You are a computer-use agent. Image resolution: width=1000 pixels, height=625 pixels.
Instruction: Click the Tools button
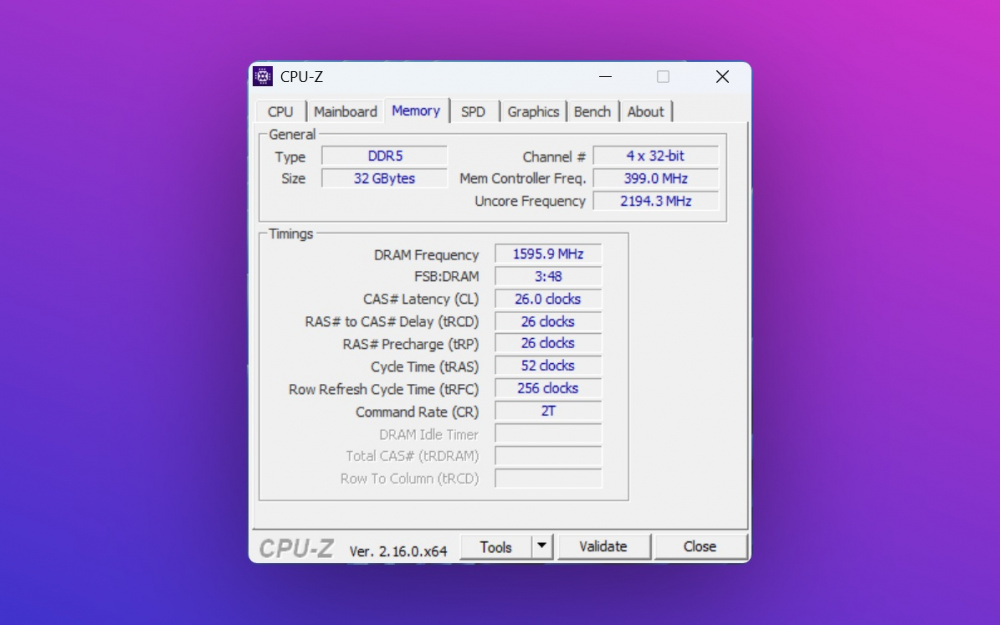(x=496, y=547)
